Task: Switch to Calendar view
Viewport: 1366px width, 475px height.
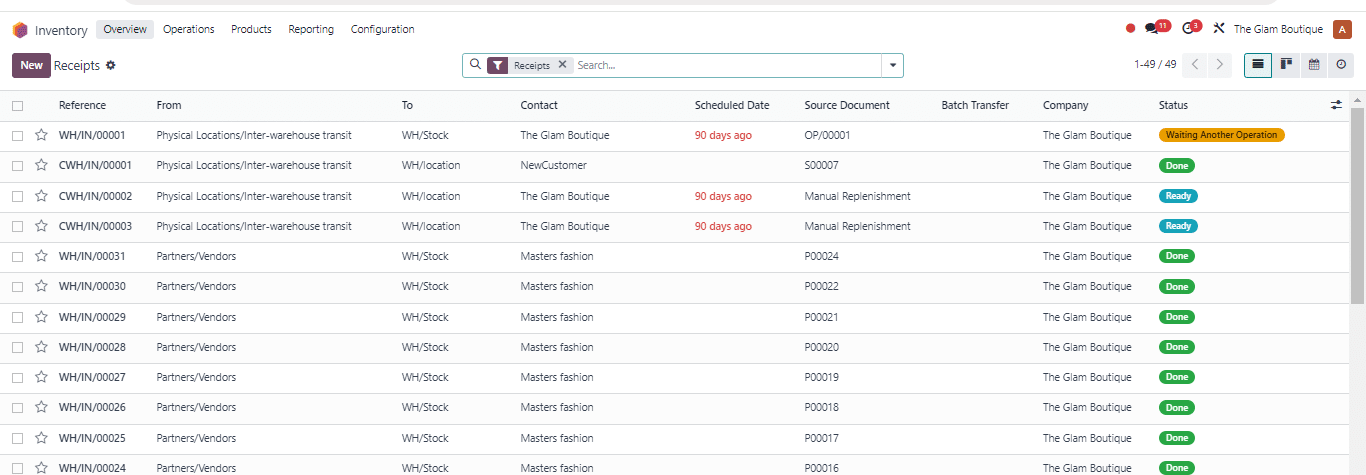Action: (x=1314, y=65)
